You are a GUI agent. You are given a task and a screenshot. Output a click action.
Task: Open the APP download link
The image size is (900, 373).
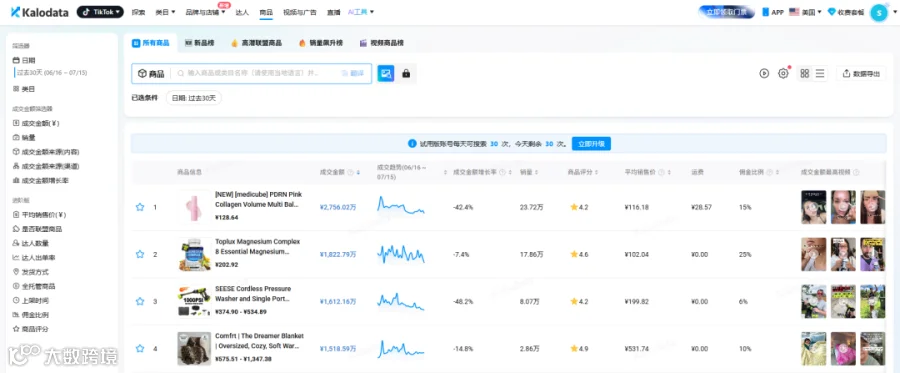[773, 12]
